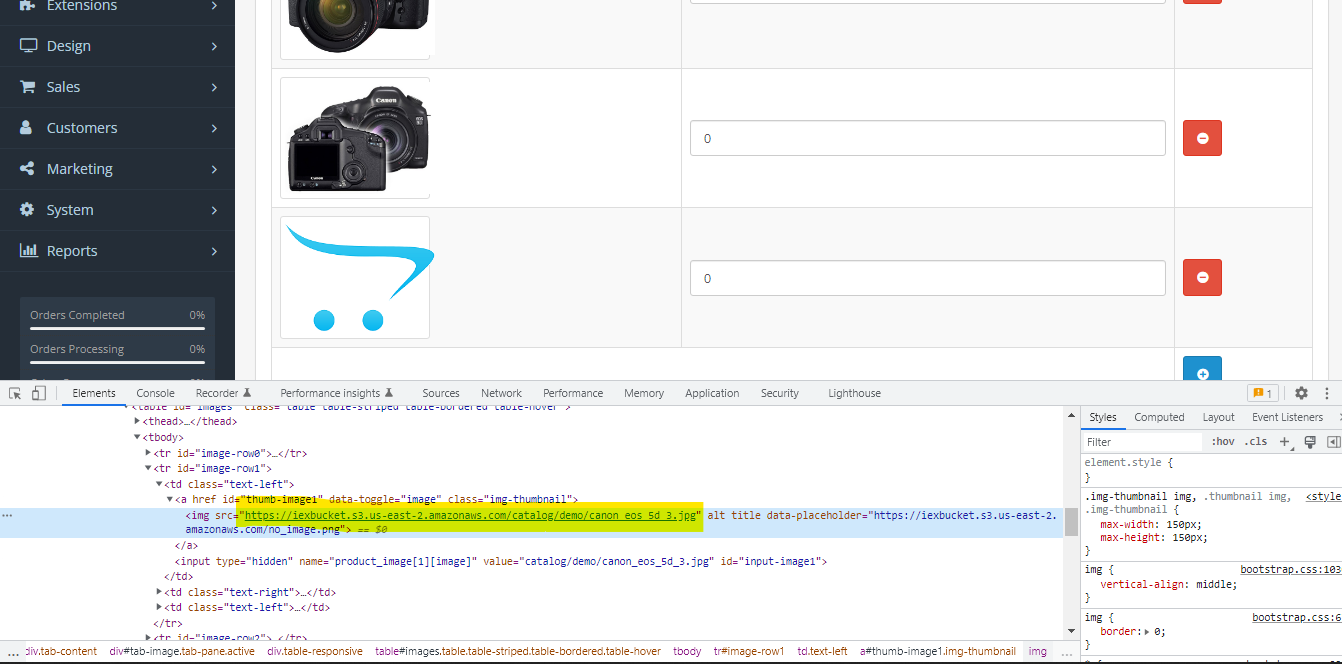
Task: Toggle the :hov element state button
Action: pos(1222,441)
